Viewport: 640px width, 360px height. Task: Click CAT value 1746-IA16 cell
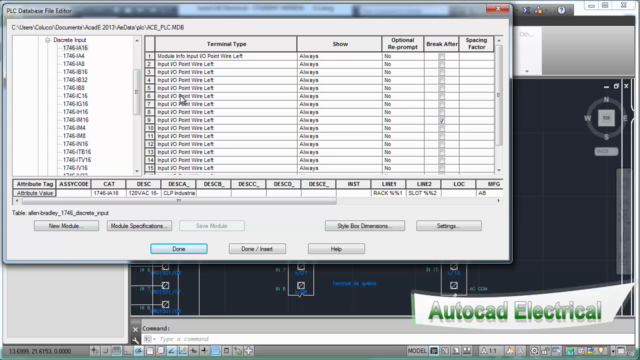[x=109, y=193]
